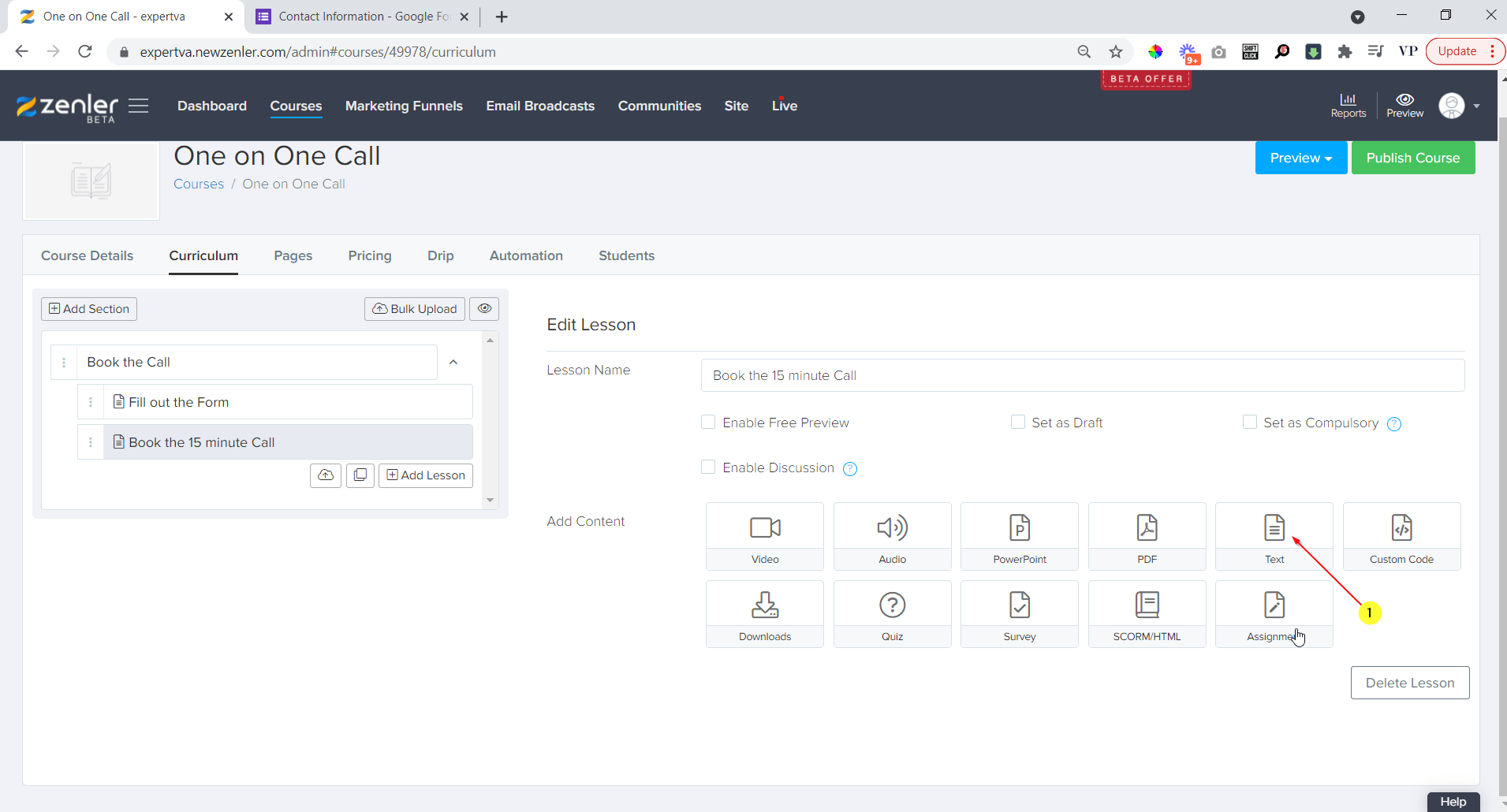Switch to the Pricing tab
Image resolution: width=1507 pixels, height=812 pixels.
[369, 255]
